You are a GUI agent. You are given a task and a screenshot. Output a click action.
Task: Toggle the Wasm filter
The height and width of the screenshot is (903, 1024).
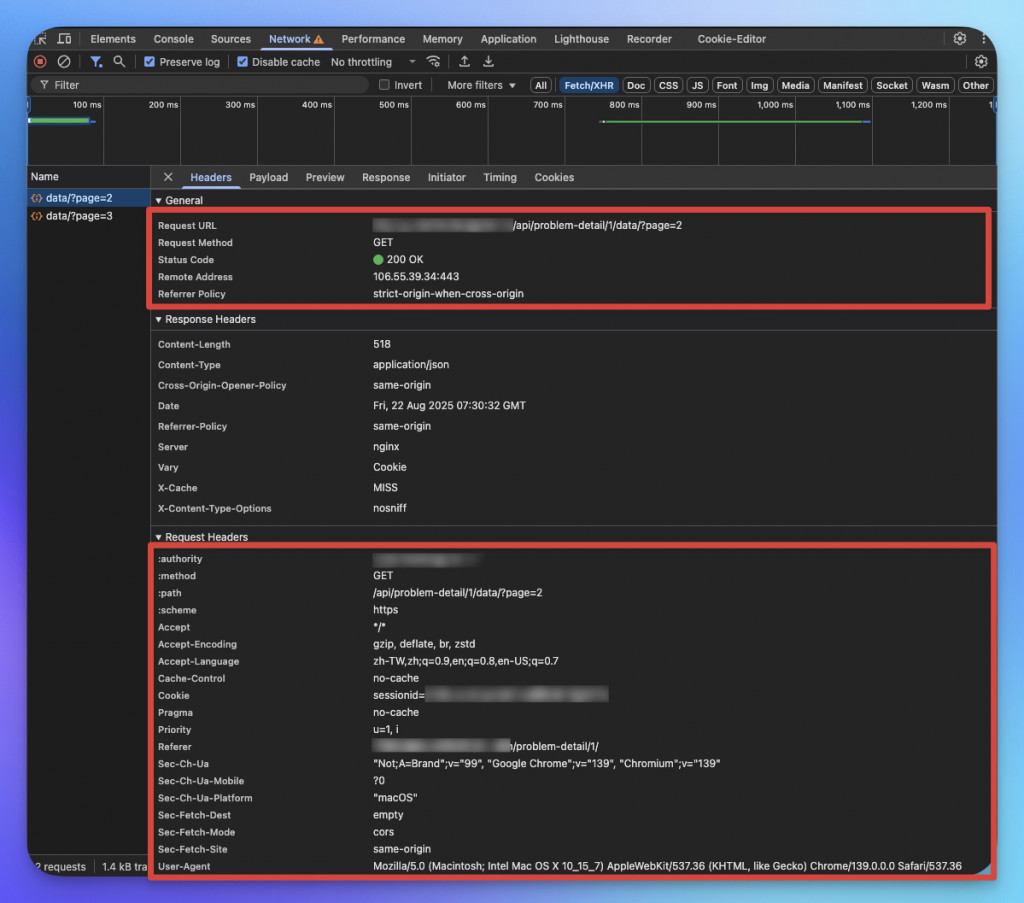[x=935, y=86]
